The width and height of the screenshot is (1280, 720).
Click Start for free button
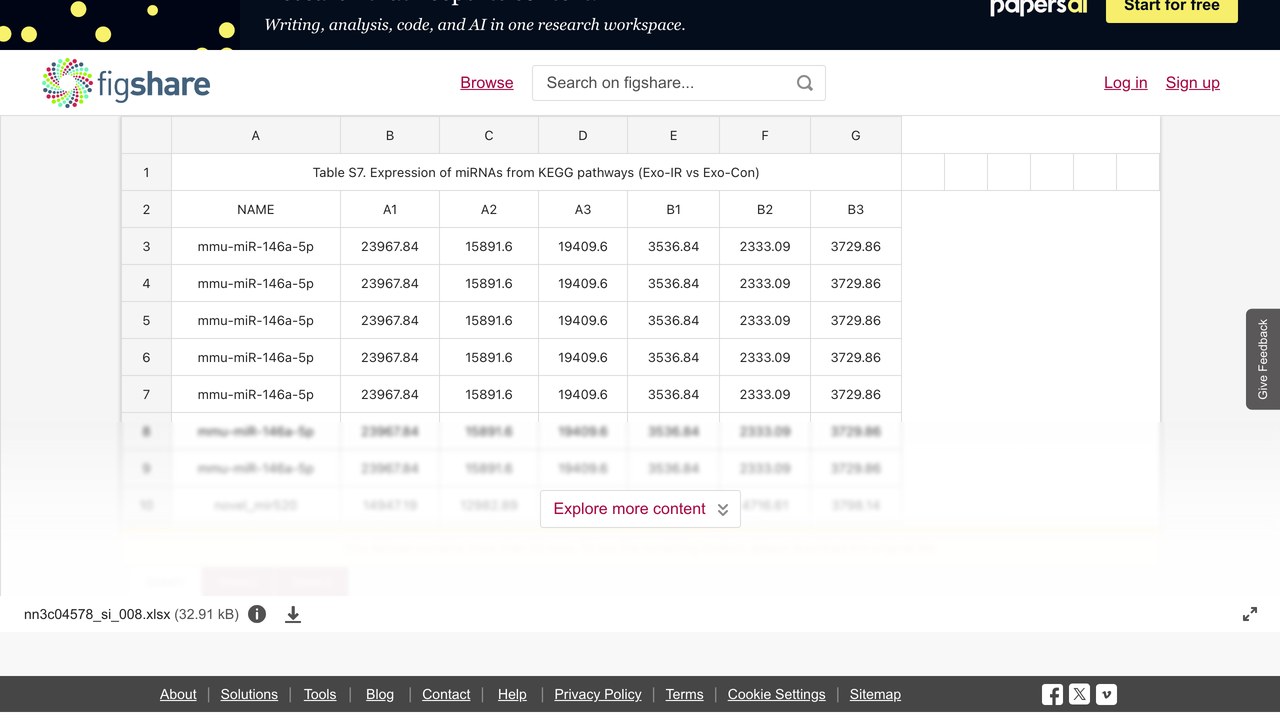(x=1171, y=8)
